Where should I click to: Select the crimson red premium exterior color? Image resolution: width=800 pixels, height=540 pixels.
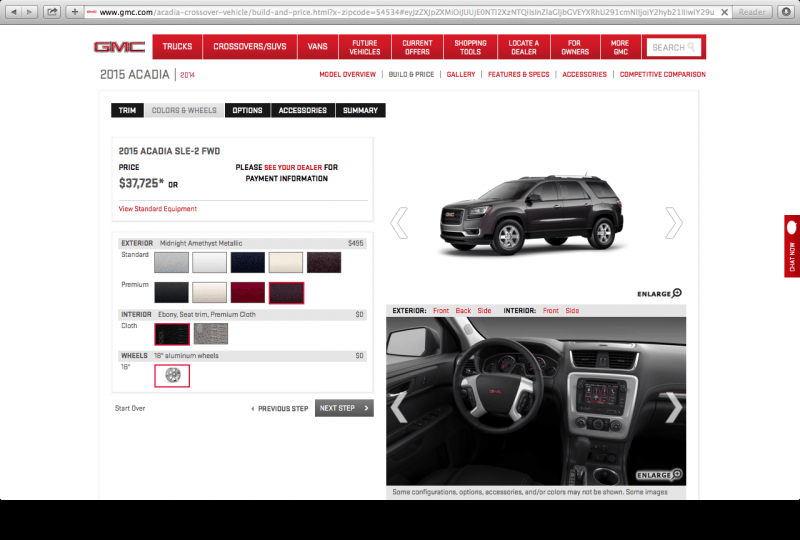(x=248, y=293)
